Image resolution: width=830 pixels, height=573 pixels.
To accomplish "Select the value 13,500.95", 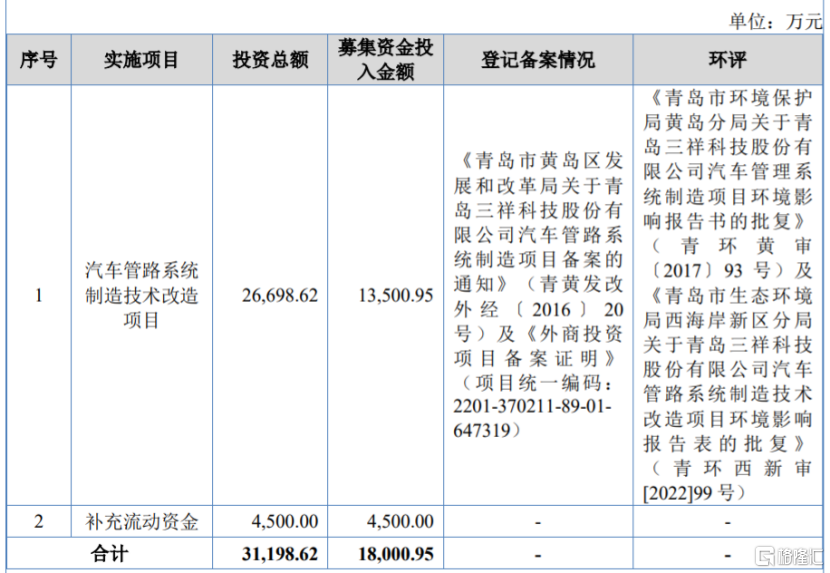I will coord(396,295).
